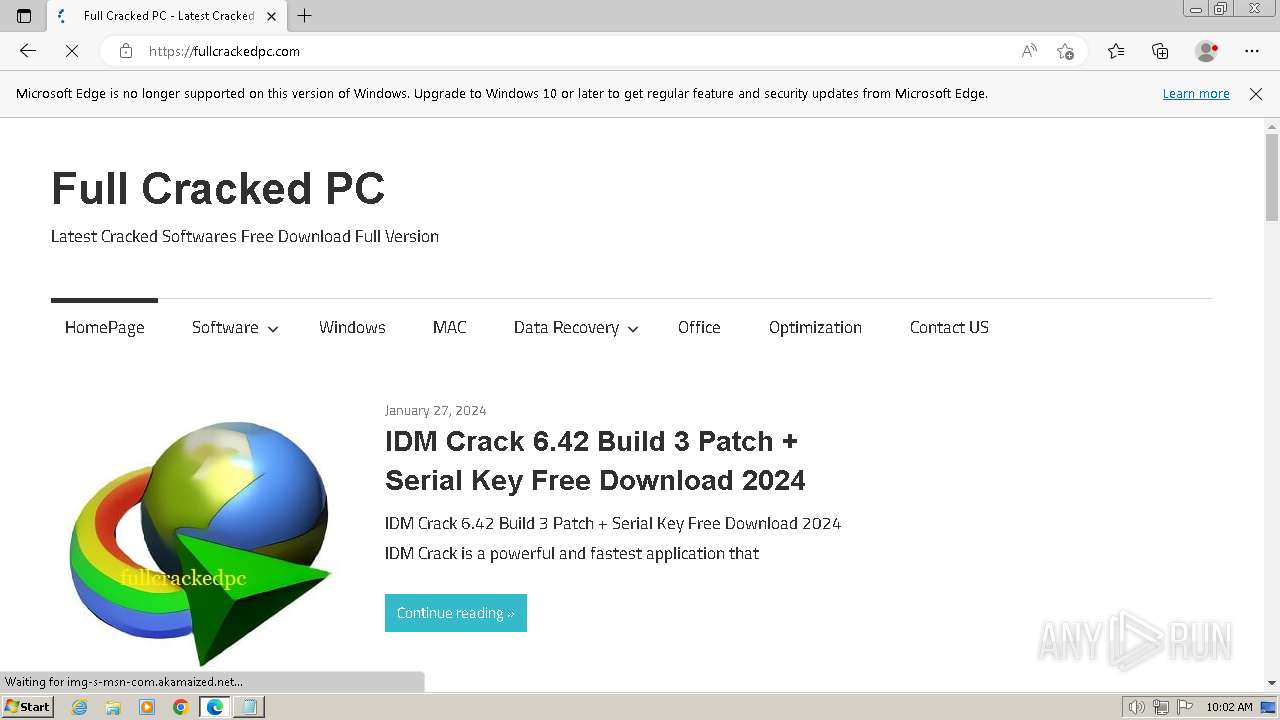The image size is (1280, 720).
Task: Open the Office menu item
Action: [699, 327]
